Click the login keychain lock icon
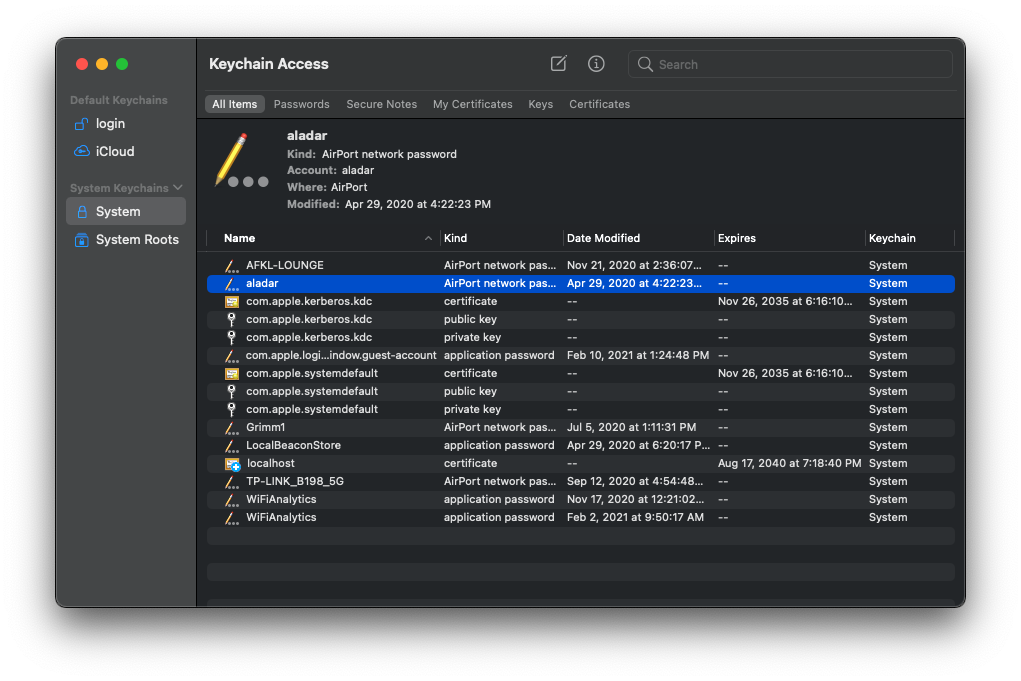 click(82, 124)
